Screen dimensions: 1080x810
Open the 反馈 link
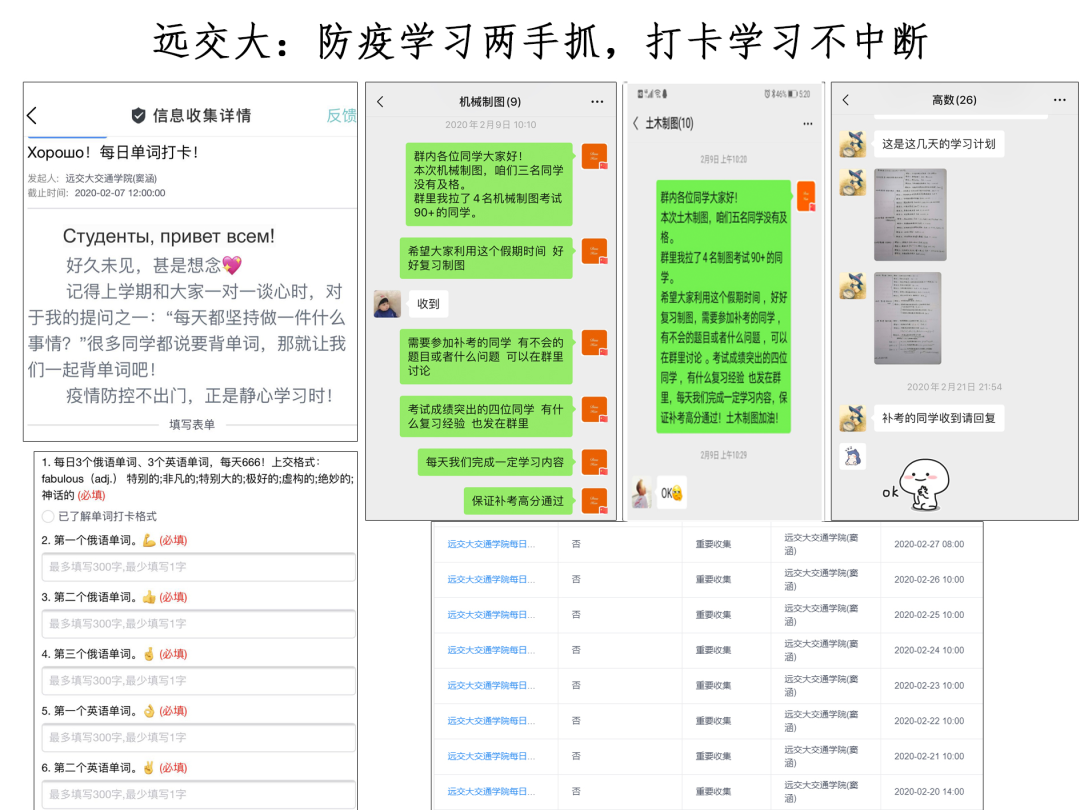(341, 116)
